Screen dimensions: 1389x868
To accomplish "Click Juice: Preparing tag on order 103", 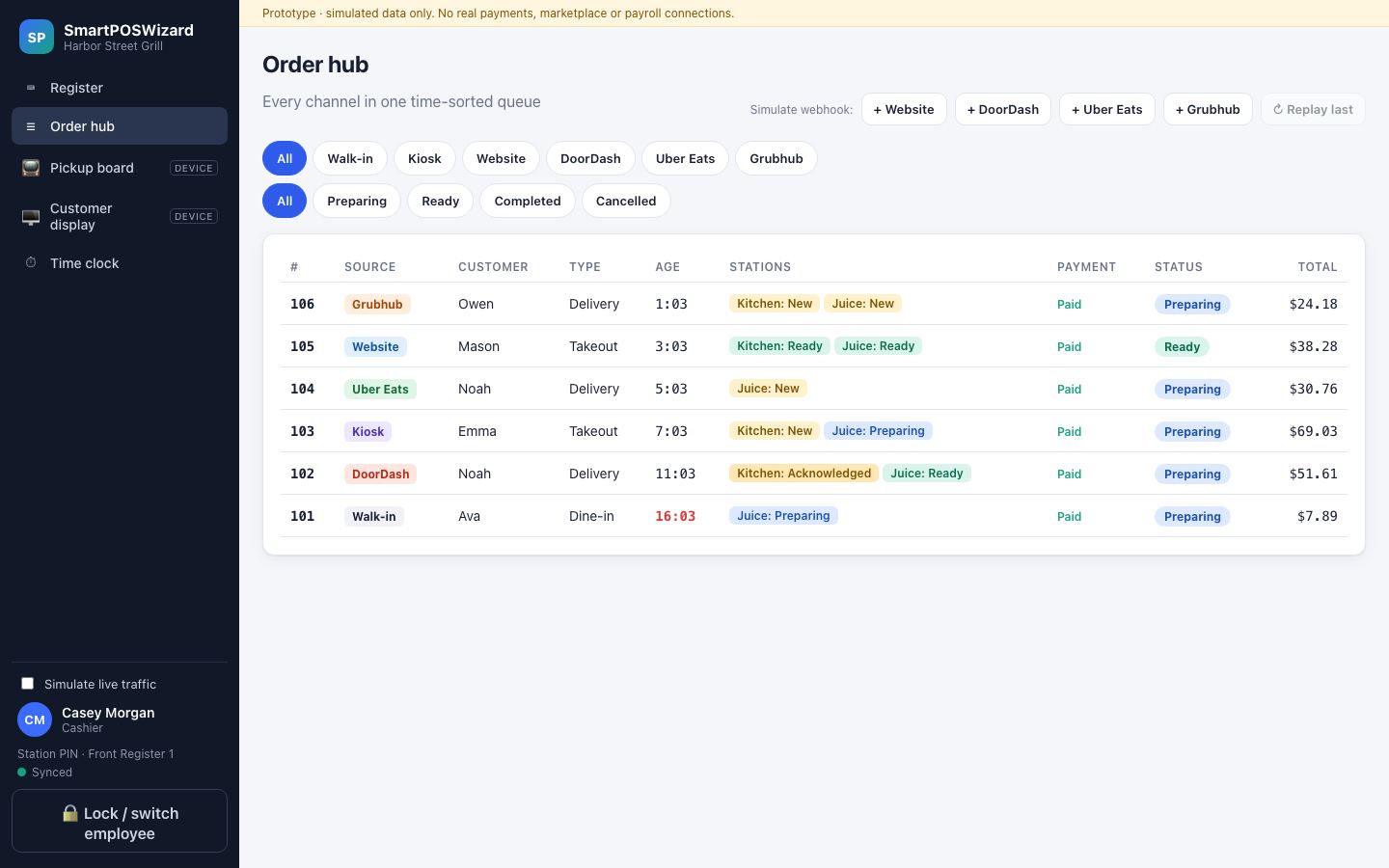I will point(878,431).
